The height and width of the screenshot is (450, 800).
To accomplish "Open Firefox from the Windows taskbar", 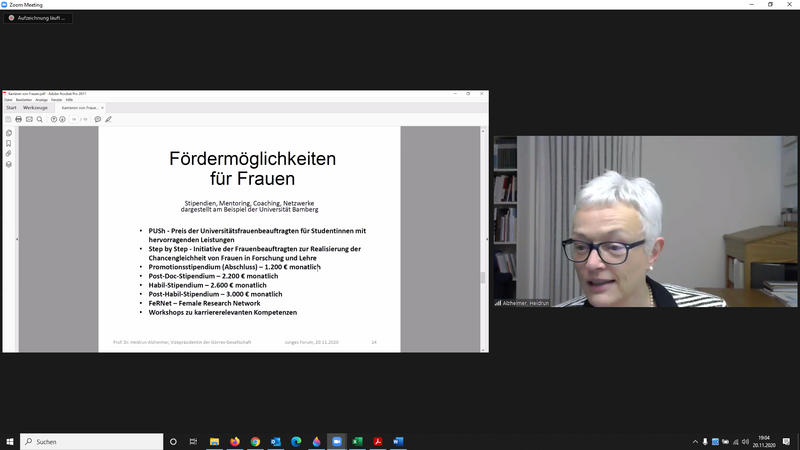I will [235, 441].
